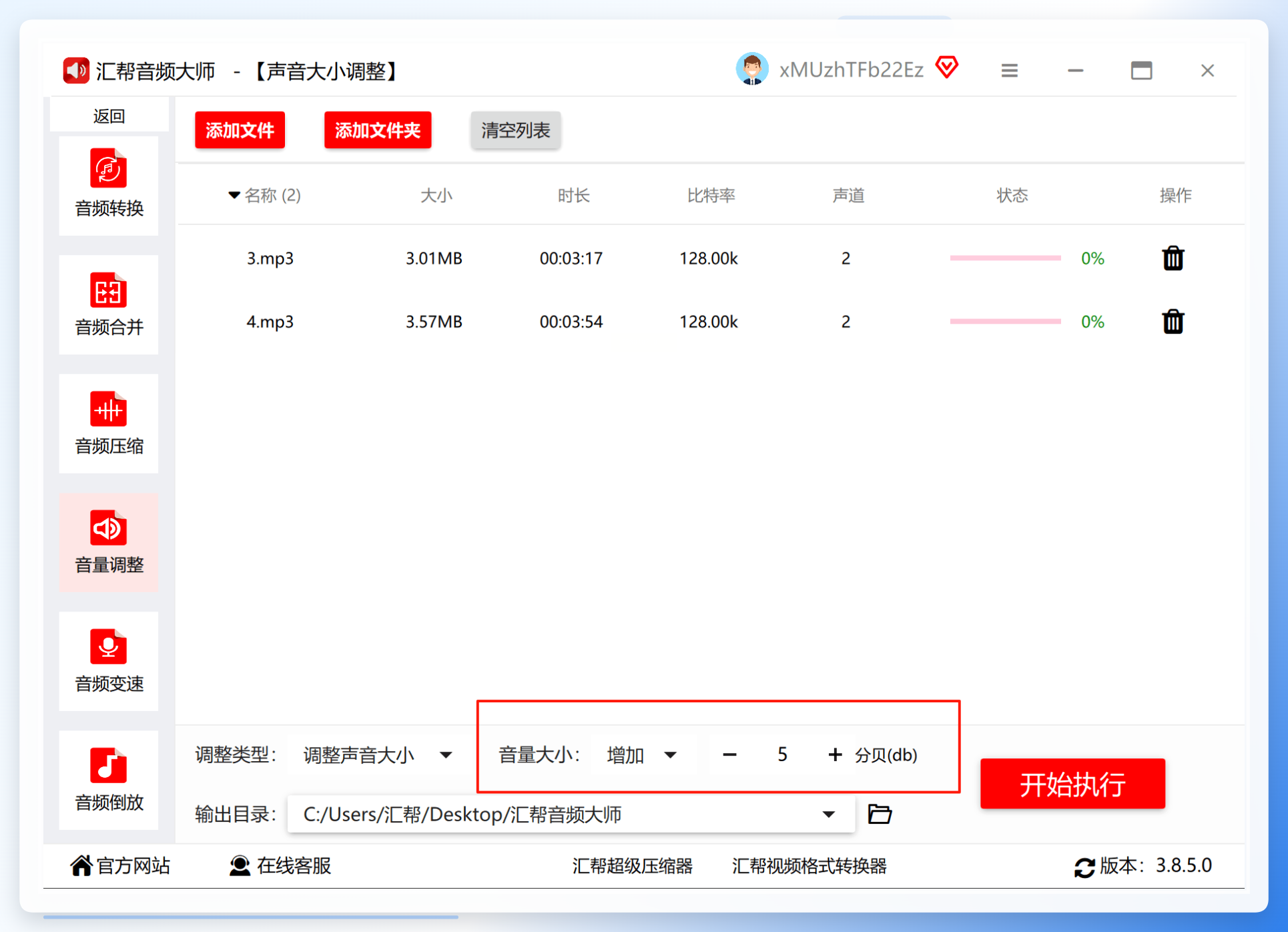The image size is (1288, 932).
Task: Click the refresh version icon
Action: pyautogui.click(x=1084, y=867)
